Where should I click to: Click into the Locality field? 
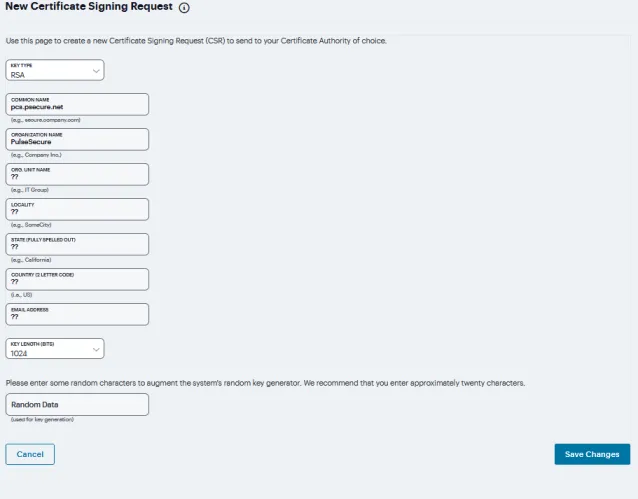[x=77, y=209]
